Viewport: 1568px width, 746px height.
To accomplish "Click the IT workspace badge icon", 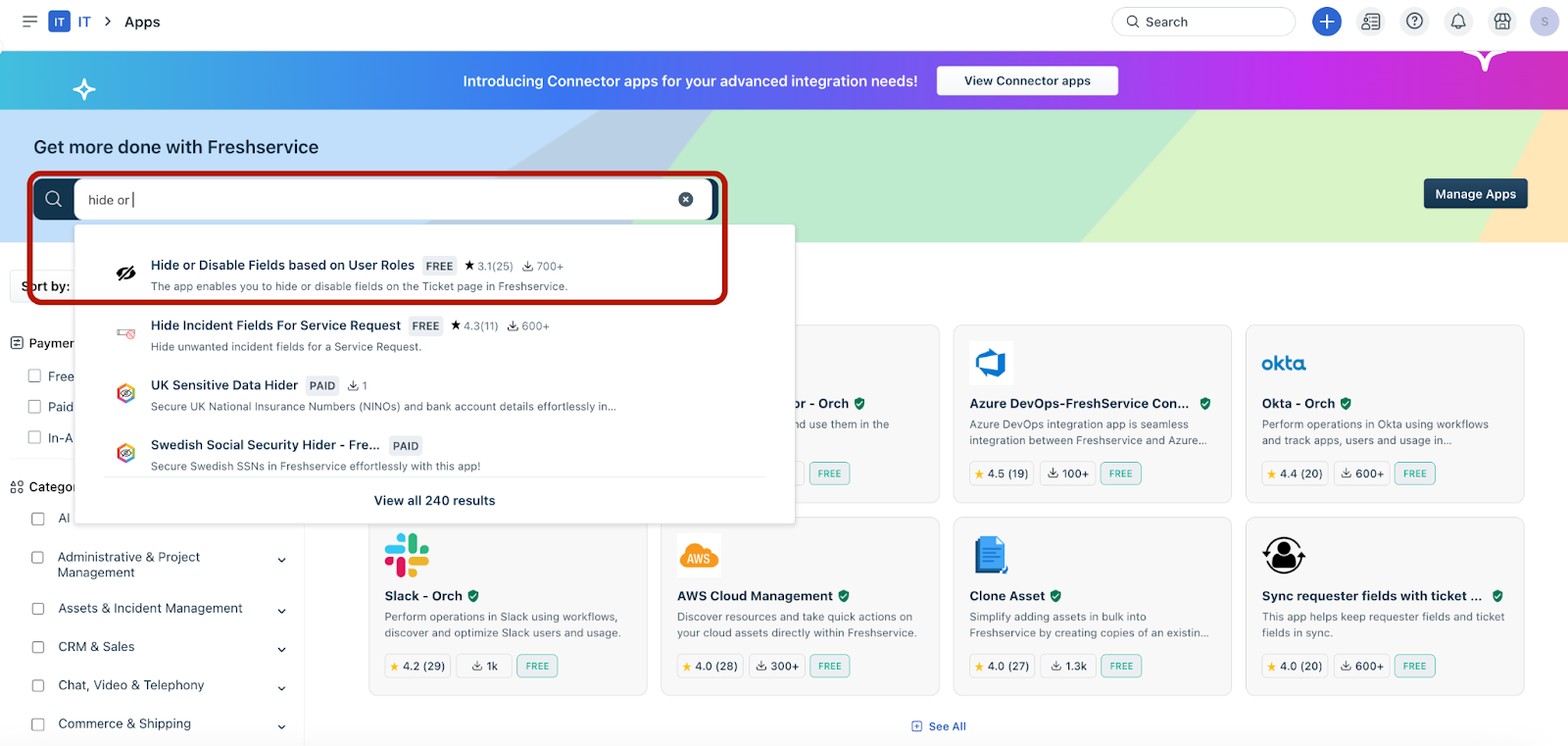I will tap(59, 22).
